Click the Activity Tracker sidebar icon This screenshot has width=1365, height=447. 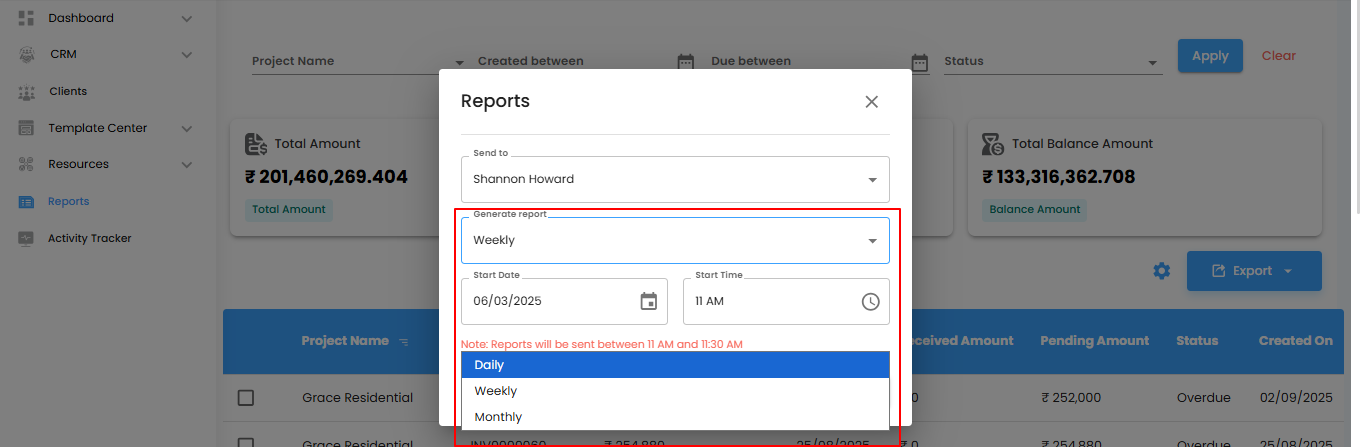tap(26, 238)
